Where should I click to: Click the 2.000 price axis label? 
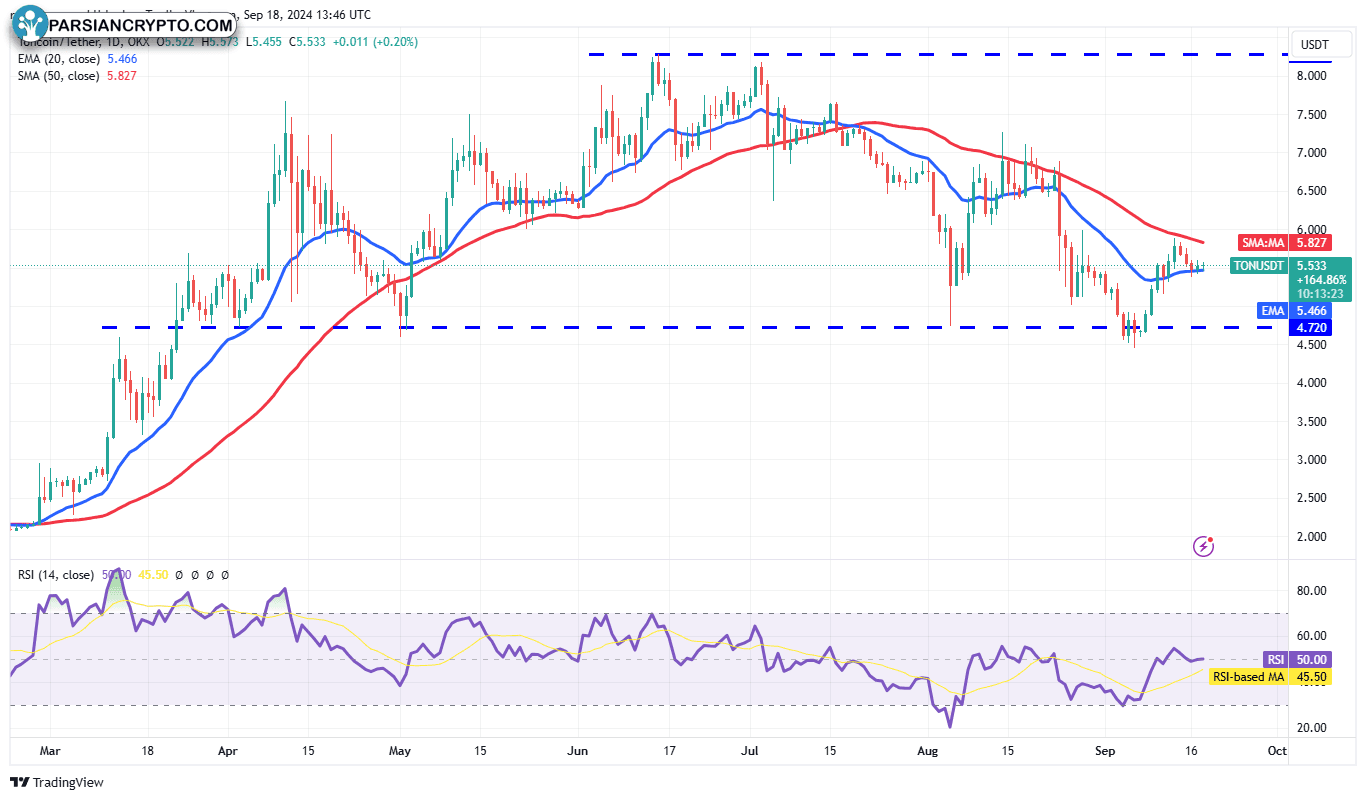[1311, 537]
